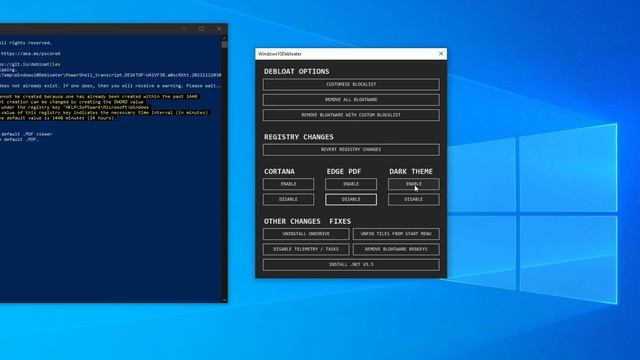Image resolution: width=640 pixels, height=360 pixels.
Task: Click 'REGISTRY CHANGES' heading
Action: click(x=298, y=137)
